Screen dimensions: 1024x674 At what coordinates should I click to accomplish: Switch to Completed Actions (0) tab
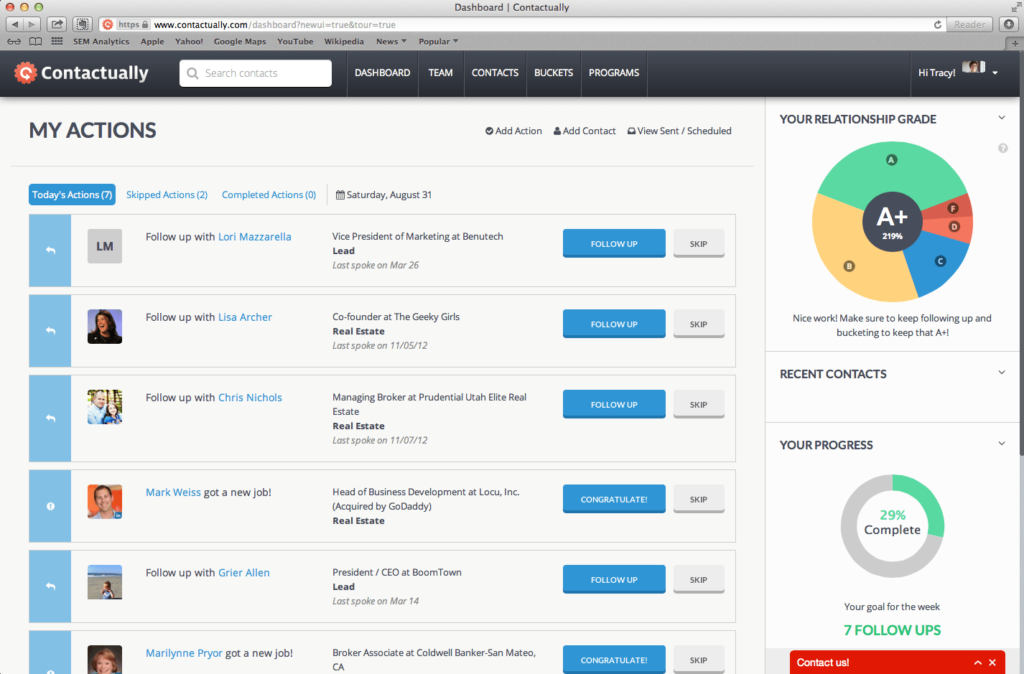[269, 195]
